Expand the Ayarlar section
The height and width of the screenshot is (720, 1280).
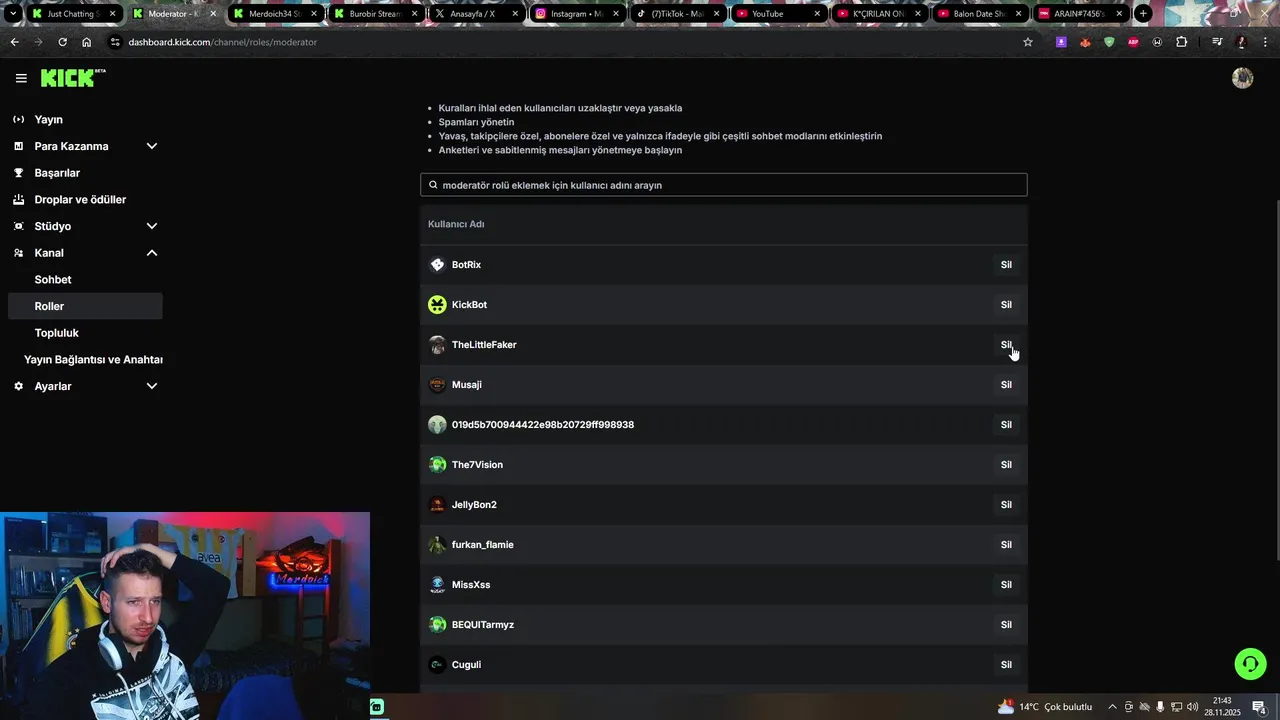click(85, 386)
